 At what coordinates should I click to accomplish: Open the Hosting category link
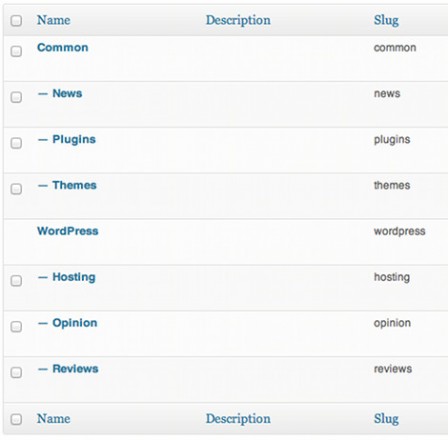[74, 277]
